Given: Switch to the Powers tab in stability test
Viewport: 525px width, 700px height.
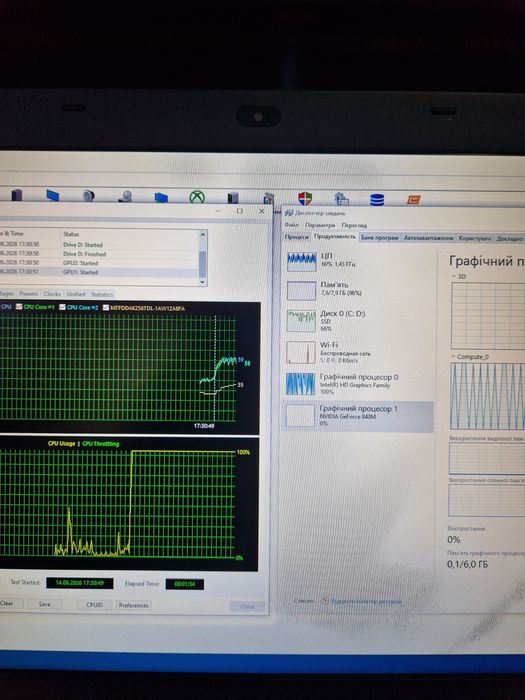Looking at the screenshot, I should pyautogui.click(x=29, y=294).
